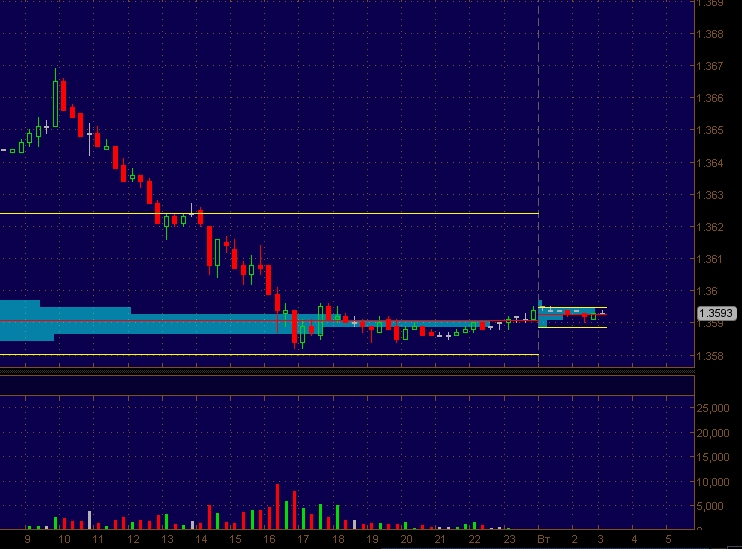This screenshot has width=742, height=549.
Task: Click the 25,000 volume axis label
Action: tap(713, 408)
